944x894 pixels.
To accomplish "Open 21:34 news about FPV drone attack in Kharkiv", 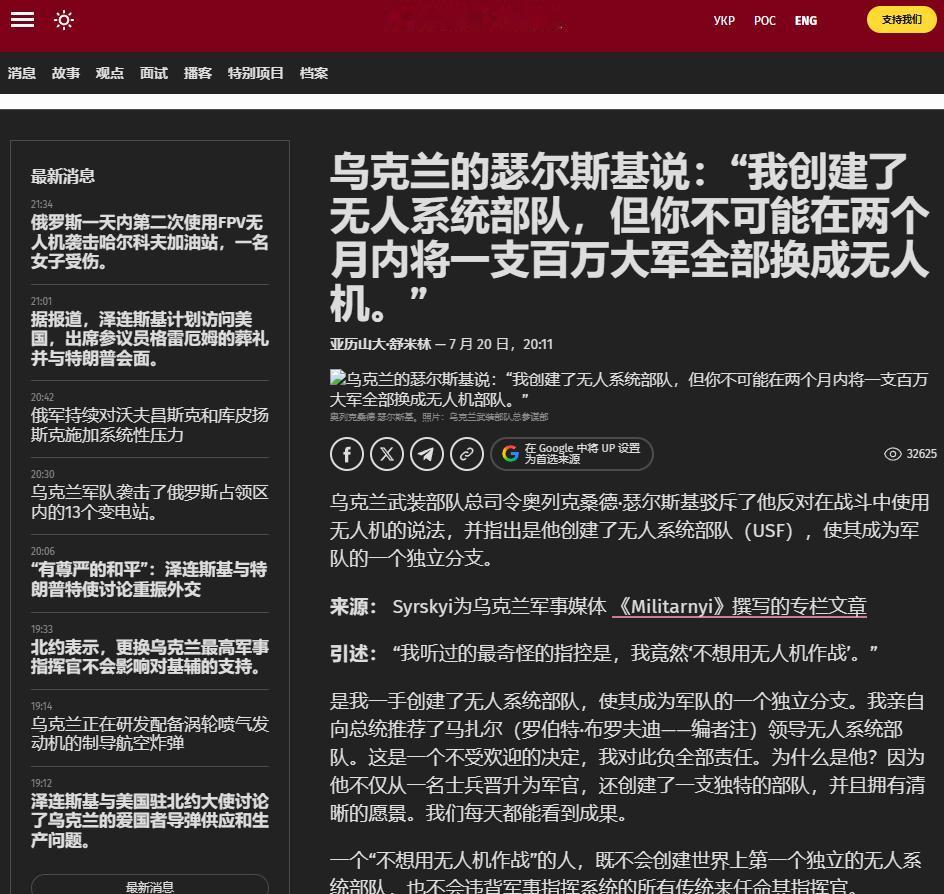I will (149, 241).
